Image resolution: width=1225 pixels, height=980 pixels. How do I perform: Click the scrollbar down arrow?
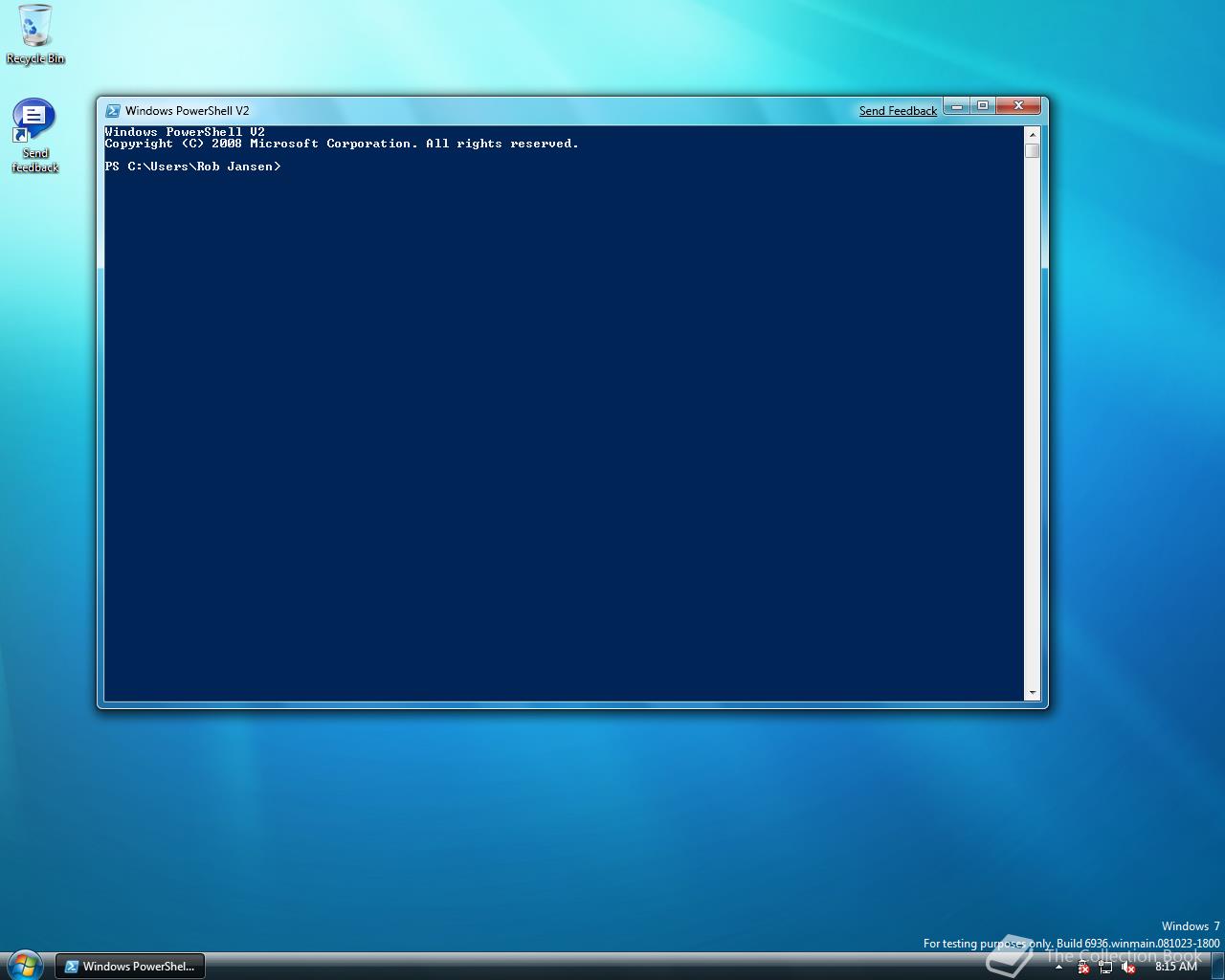click(x=1032, y=692)
